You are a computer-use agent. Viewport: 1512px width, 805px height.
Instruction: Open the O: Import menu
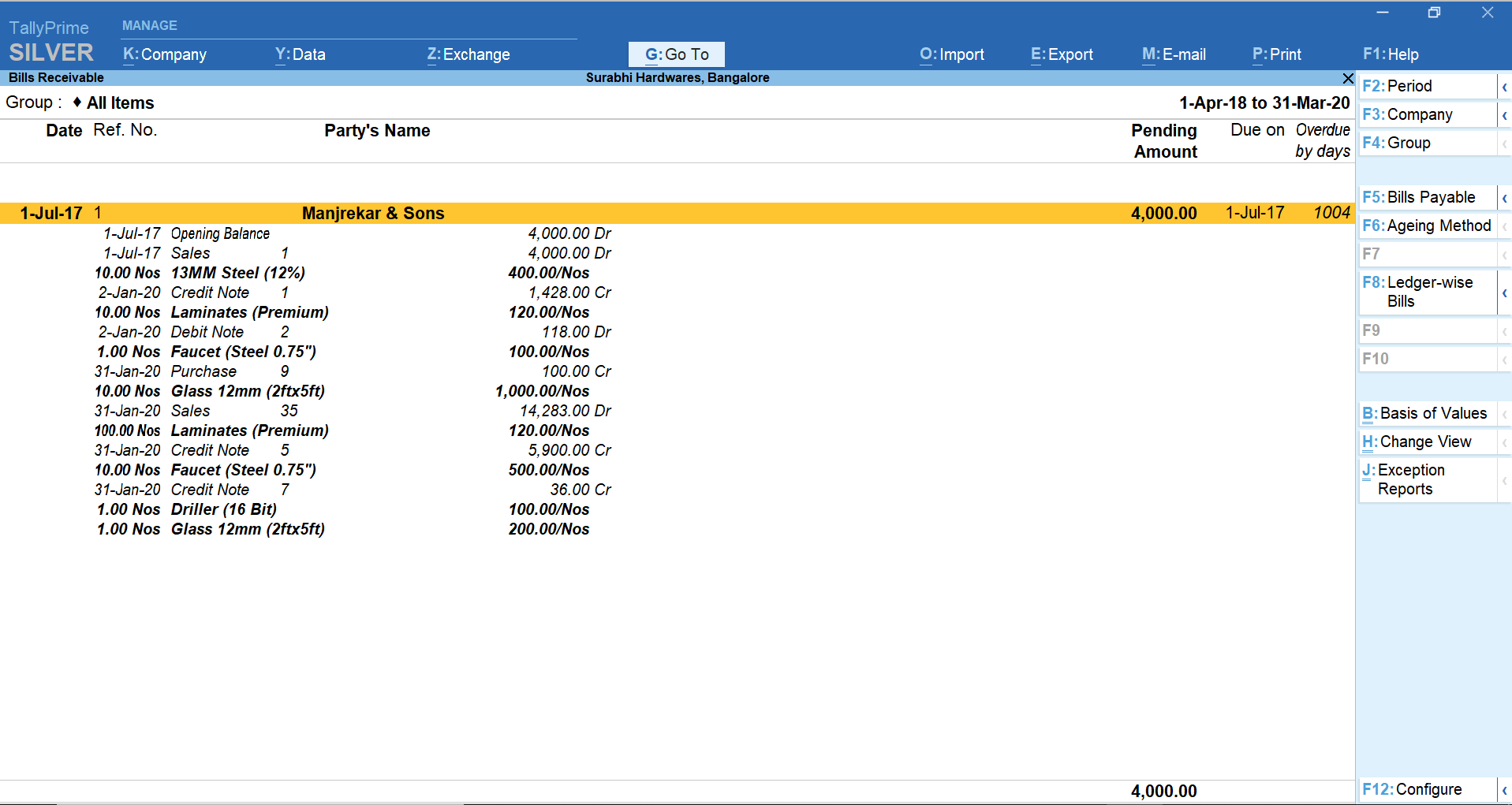pyautogui.click(x=951, y=54)
